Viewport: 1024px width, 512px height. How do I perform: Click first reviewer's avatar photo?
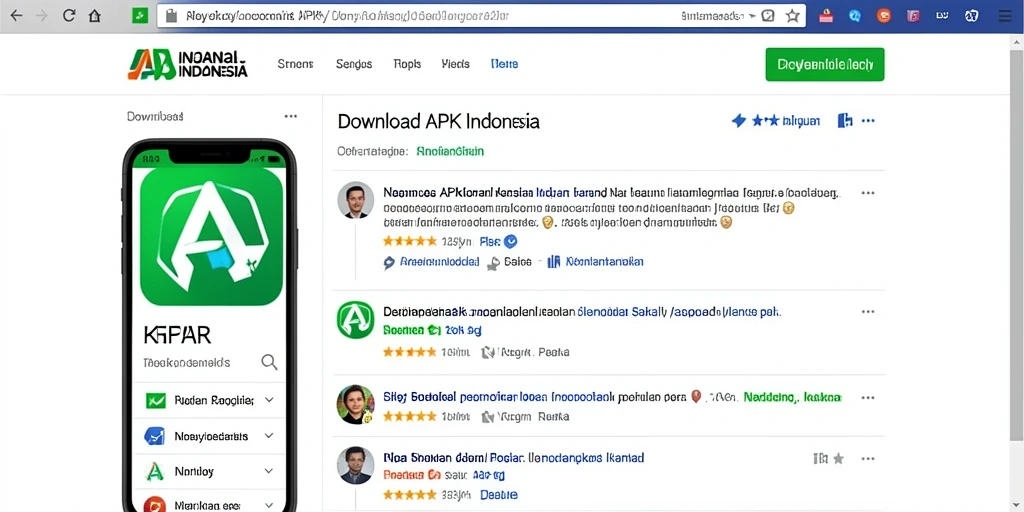[x=355, y=200]
